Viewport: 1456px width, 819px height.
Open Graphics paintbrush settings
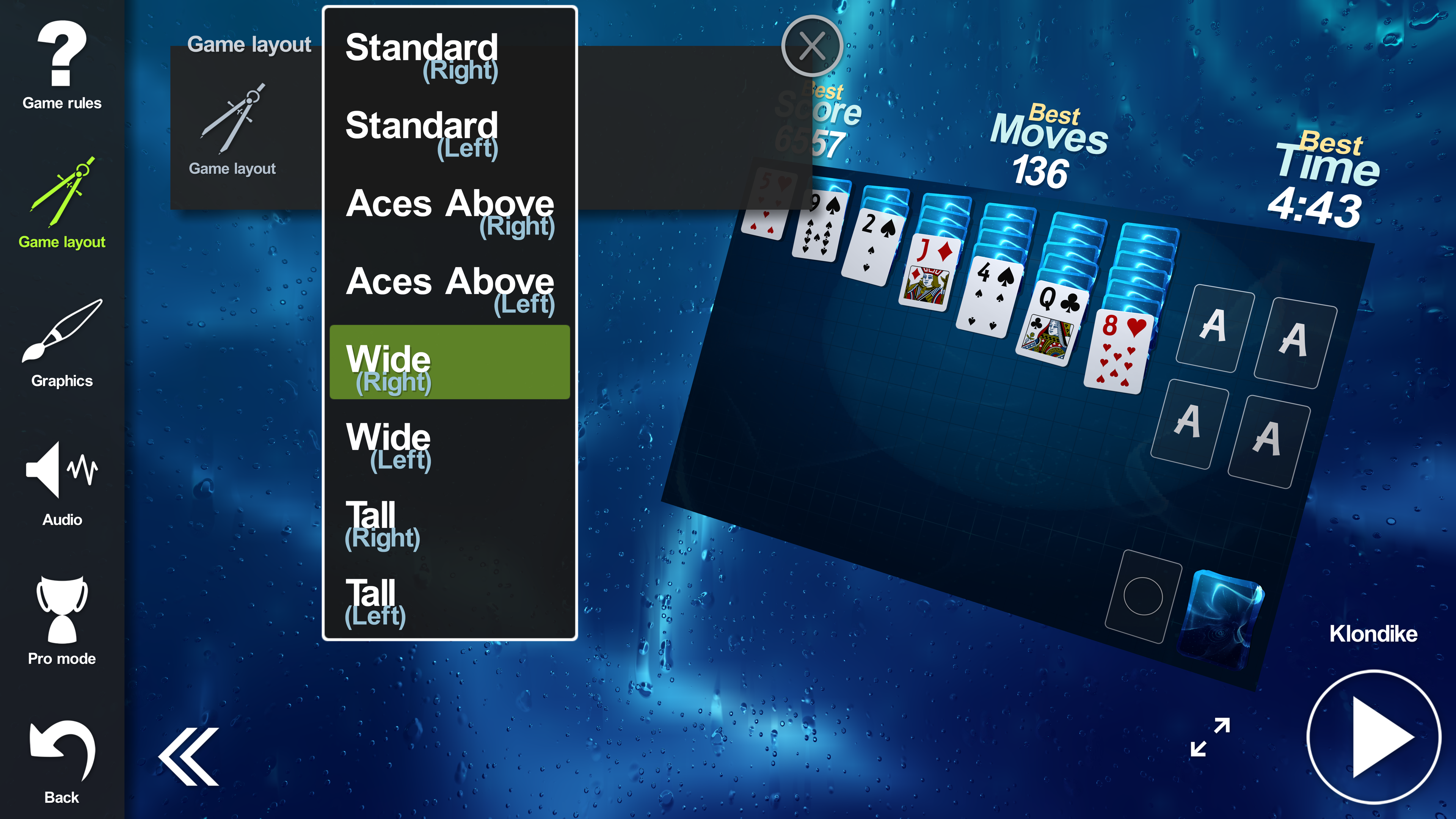(62, 331)
